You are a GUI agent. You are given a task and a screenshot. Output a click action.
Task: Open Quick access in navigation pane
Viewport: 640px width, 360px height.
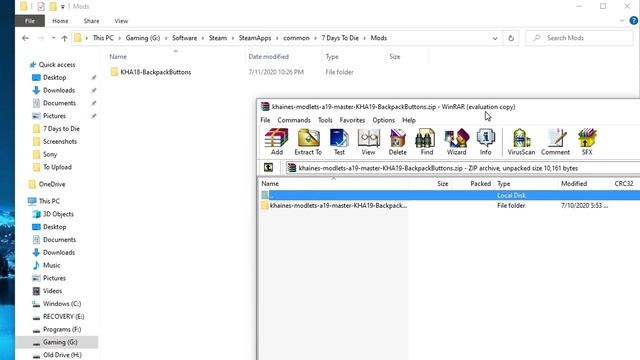[x=56, y=64]
